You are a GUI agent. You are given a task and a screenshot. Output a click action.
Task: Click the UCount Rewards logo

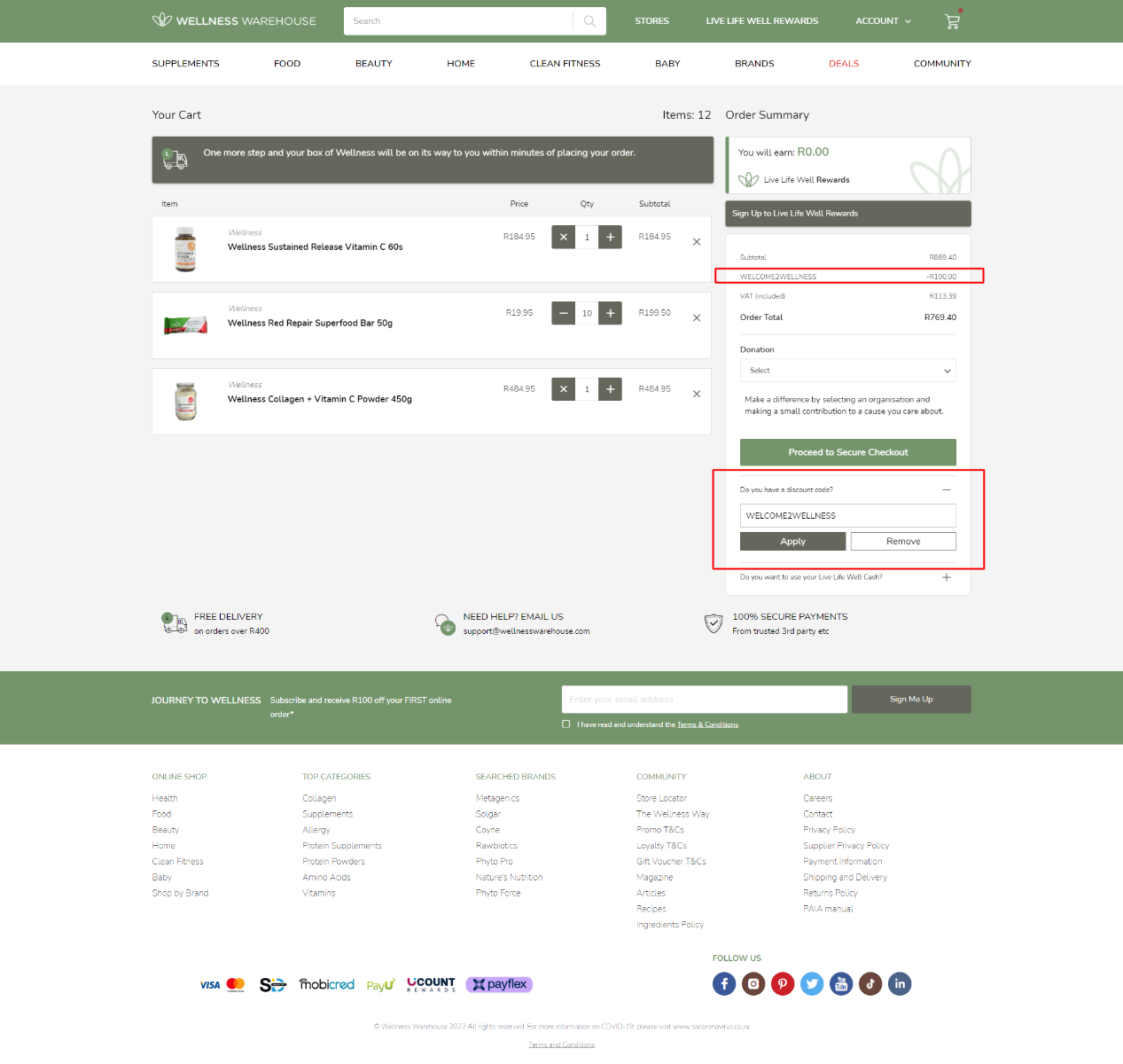431,984
